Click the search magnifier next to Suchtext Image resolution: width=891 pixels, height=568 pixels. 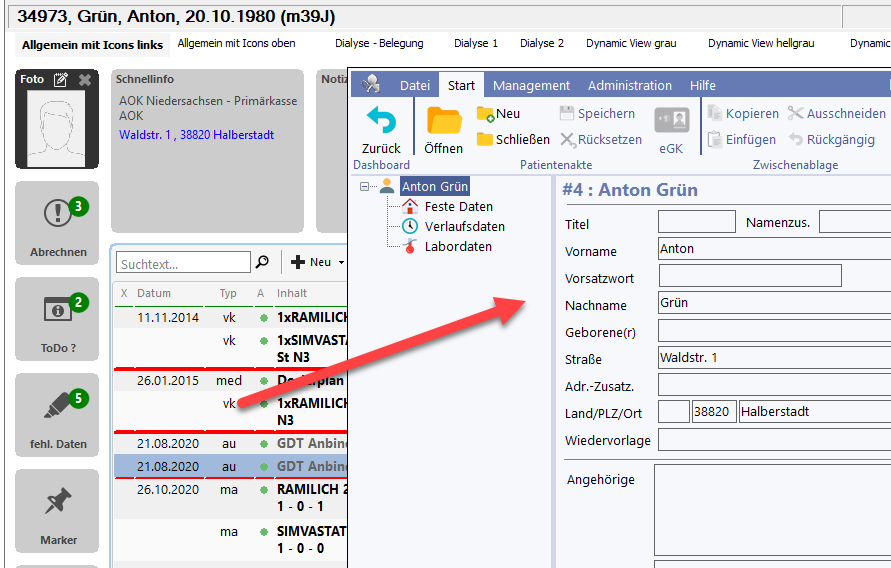click(x=263, y=262)
